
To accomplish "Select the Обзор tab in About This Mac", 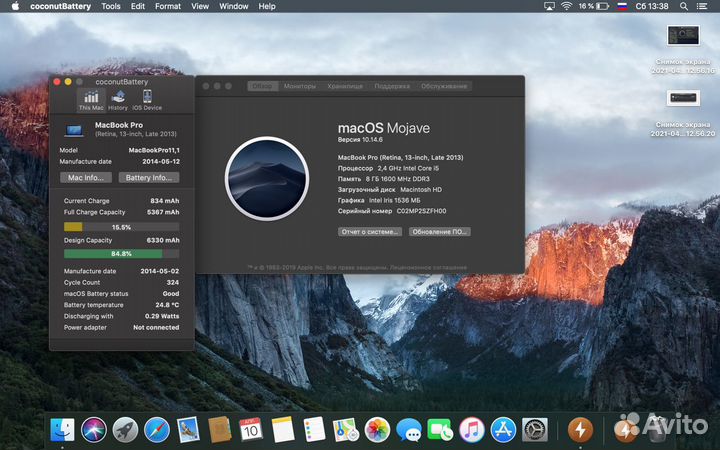I will click(x=262, y=86).
